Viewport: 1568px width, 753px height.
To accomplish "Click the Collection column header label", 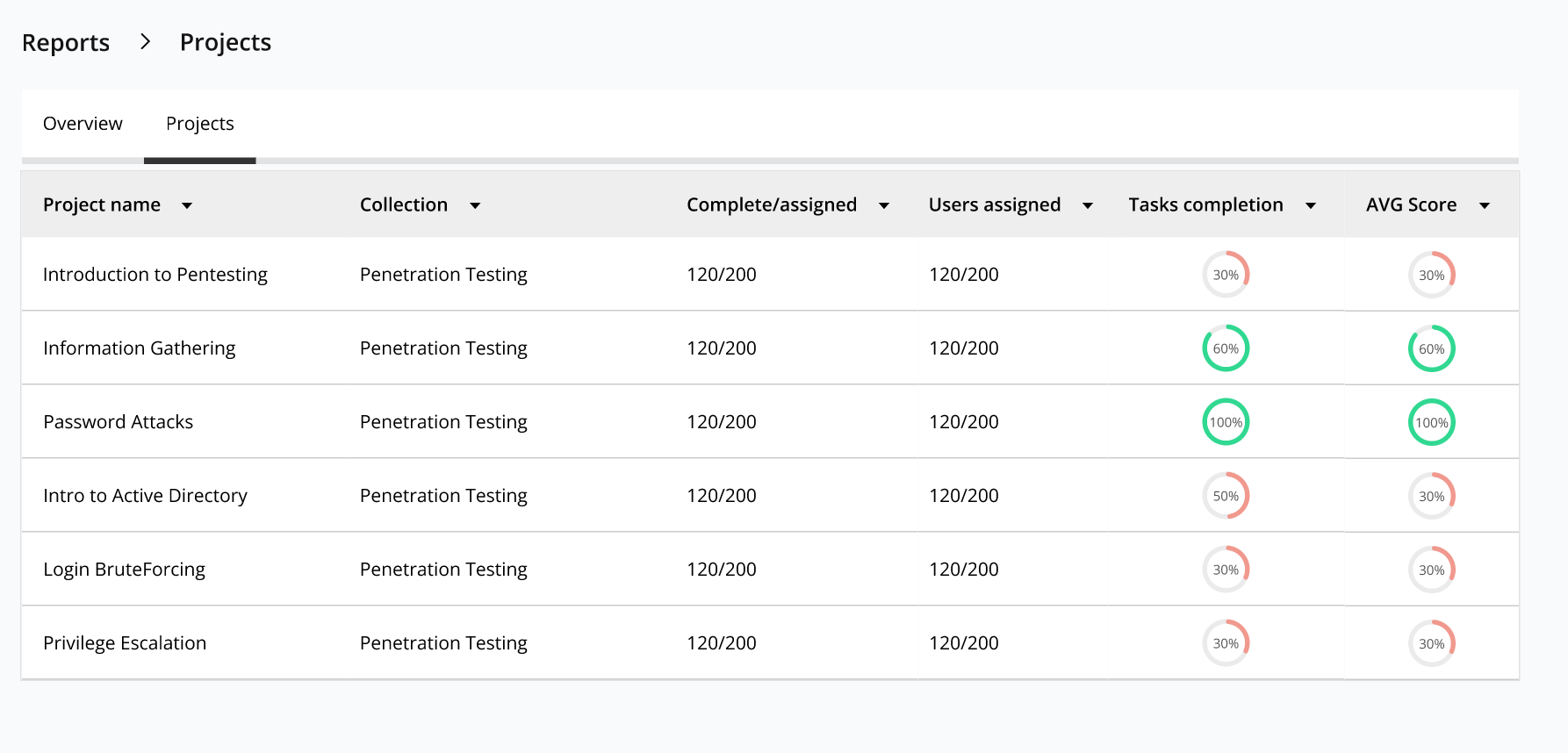I will pyautogui.click(x=404, y=204).
